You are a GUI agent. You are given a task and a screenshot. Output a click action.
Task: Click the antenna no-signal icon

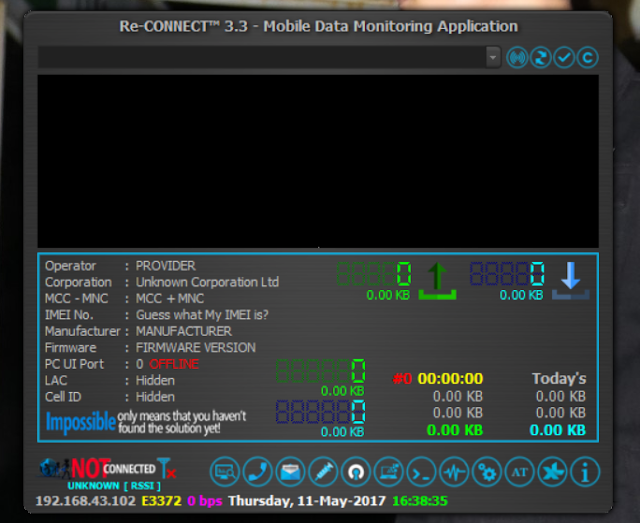[x=167, y=468]
